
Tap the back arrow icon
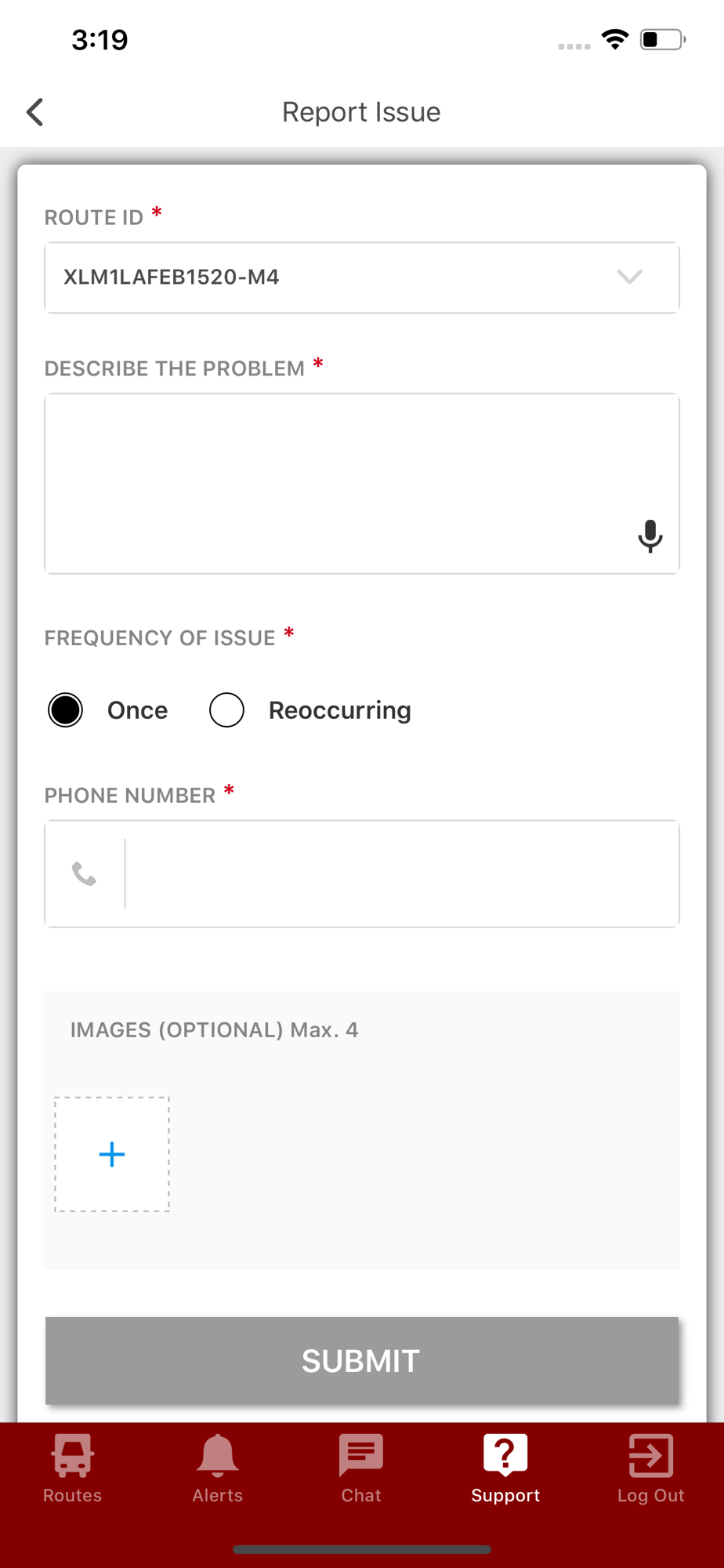click(34, 112)
